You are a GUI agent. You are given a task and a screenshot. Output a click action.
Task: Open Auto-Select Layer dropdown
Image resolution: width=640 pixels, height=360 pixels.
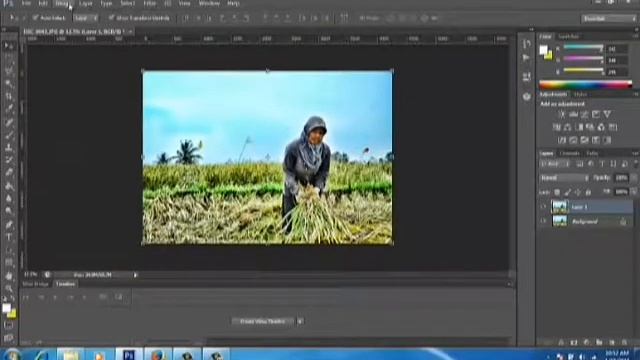point(85,18)
